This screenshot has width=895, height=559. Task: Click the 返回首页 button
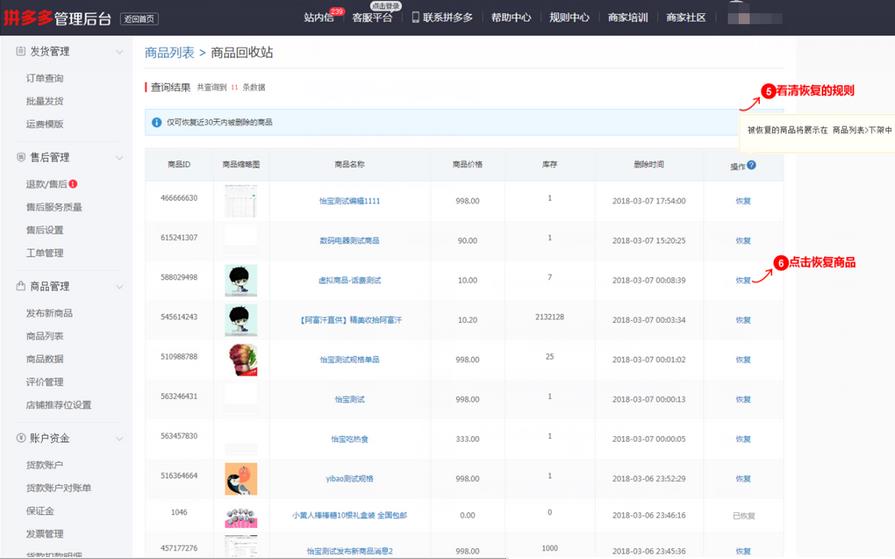coord(139,19)
